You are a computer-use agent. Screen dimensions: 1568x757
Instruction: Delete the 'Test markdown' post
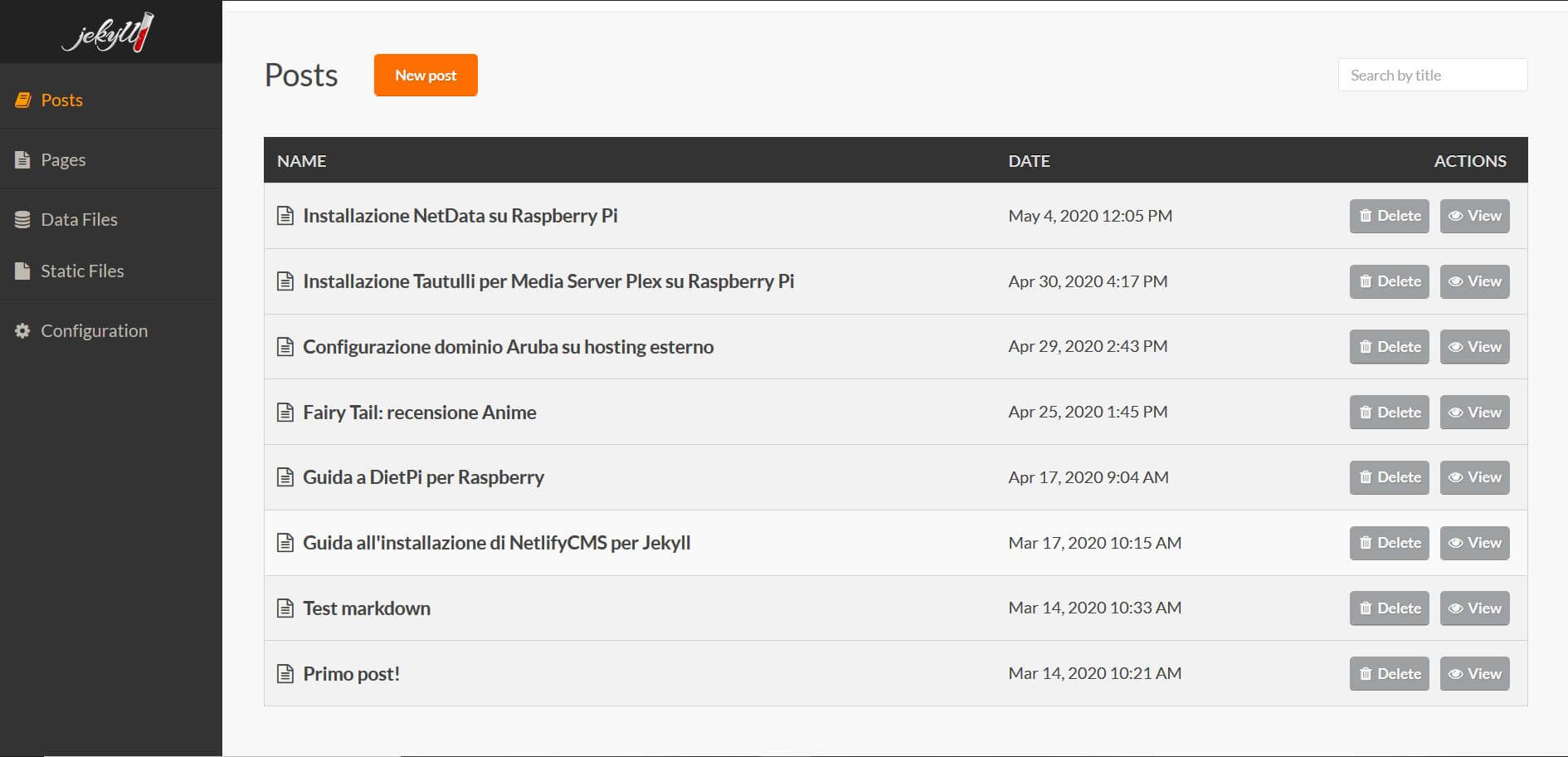coord(1389,608)
